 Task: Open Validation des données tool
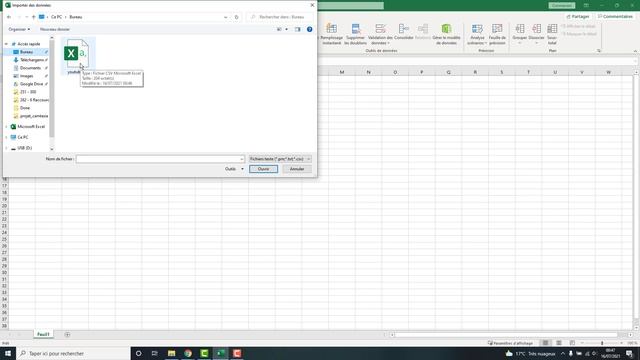(380, 34)
